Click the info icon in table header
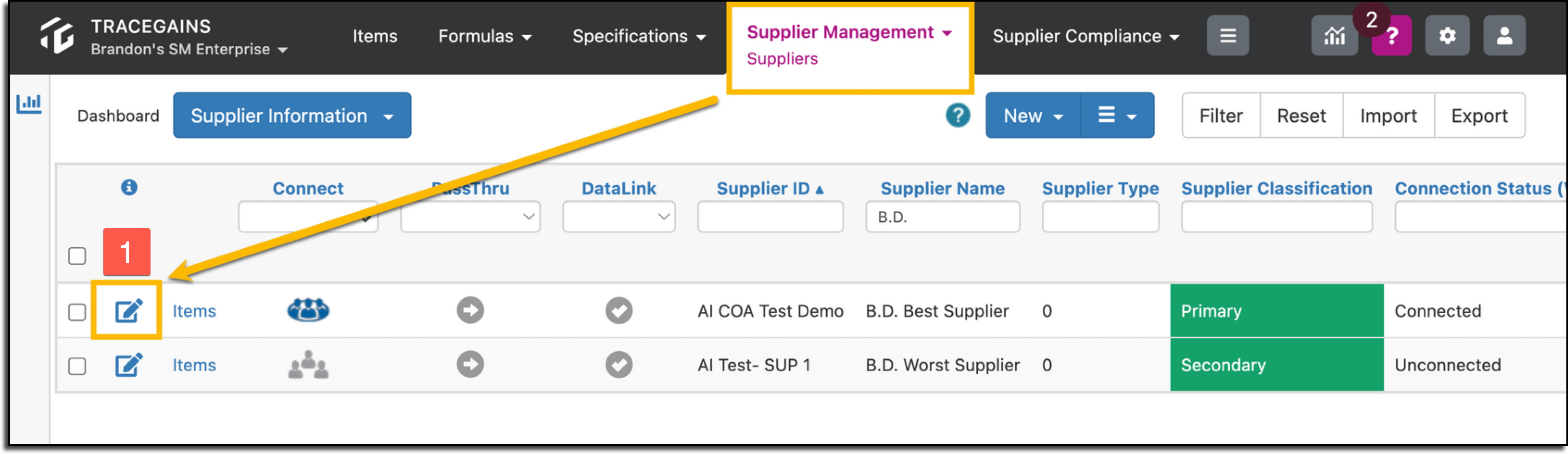The image size is (1568, 454). (129, 187)
